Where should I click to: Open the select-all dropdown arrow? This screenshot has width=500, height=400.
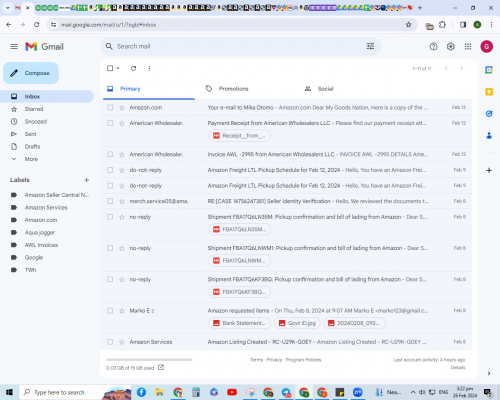[x=118, y=68]
